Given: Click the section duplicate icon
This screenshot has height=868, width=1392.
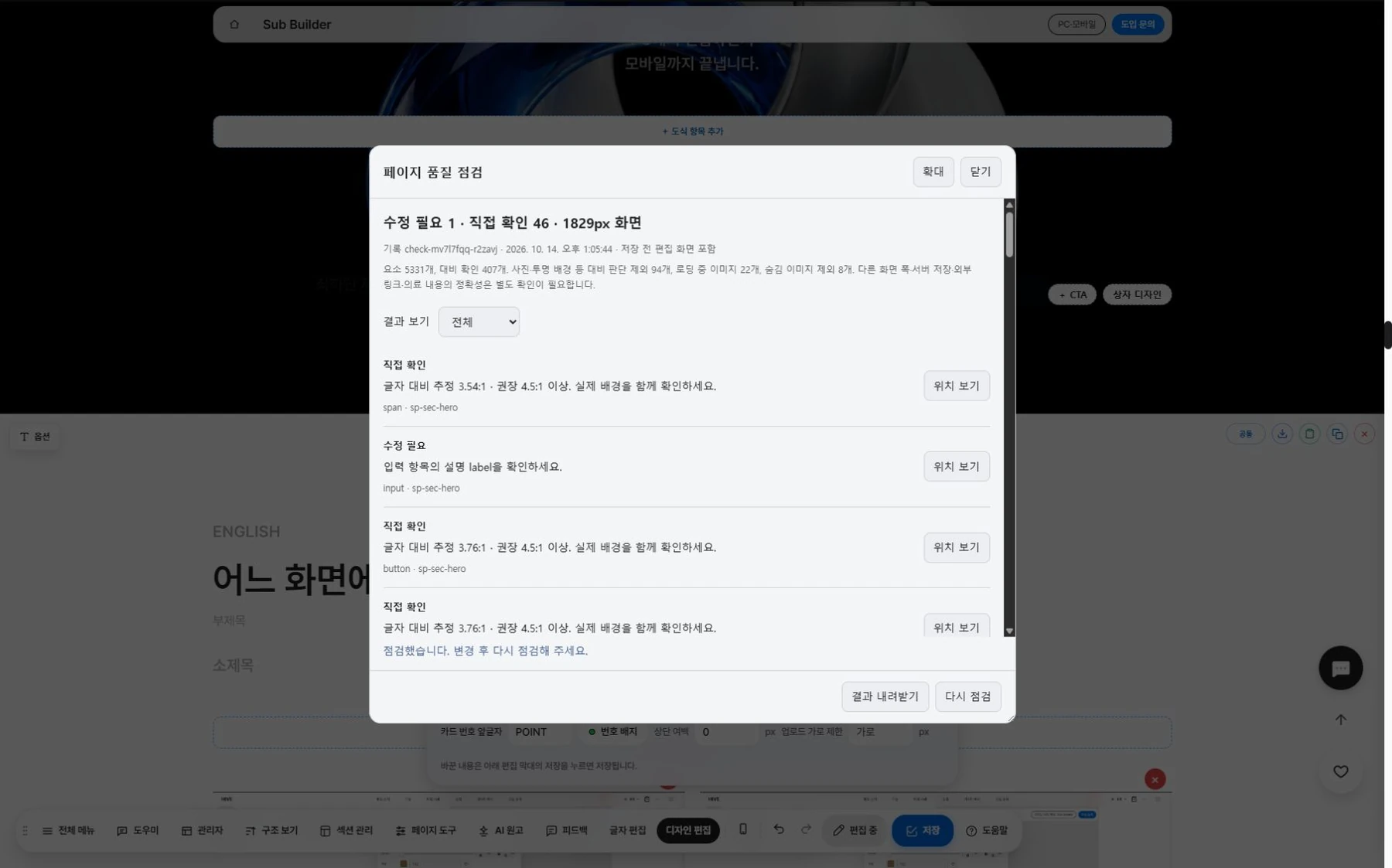Looking at the screenshot, I should click(1337, 434).
